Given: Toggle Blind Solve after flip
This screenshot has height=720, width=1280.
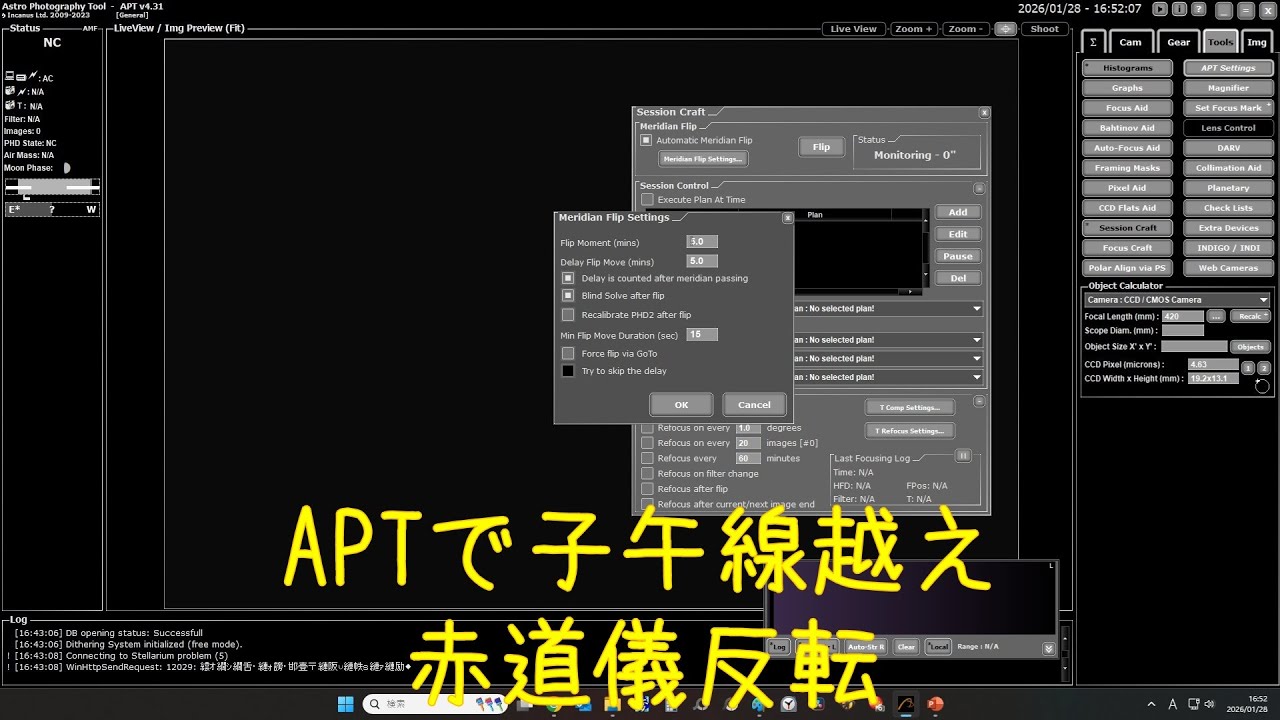Looking at the screenshot, I should tap(568, 296).
